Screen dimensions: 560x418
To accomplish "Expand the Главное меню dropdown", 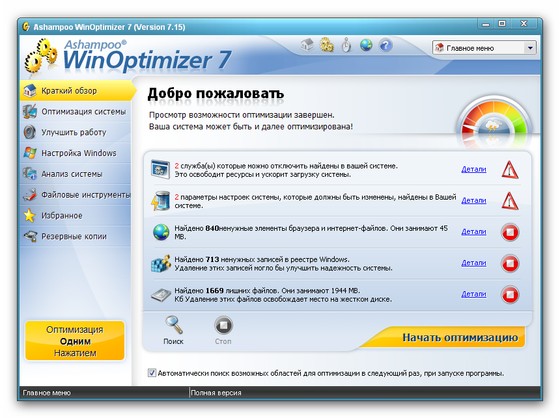I will coord(530,48).
